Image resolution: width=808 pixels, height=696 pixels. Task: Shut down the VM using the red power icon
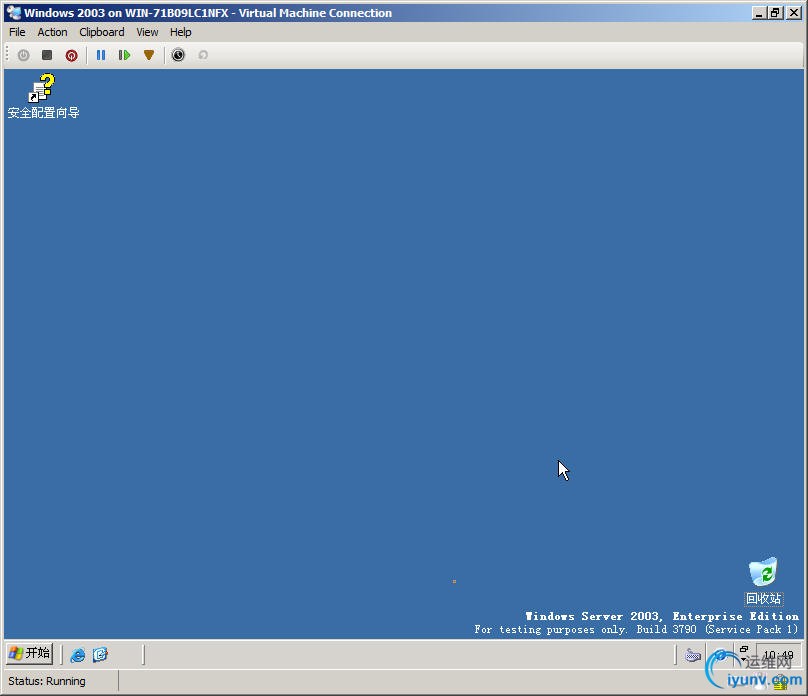coord(72,55)
